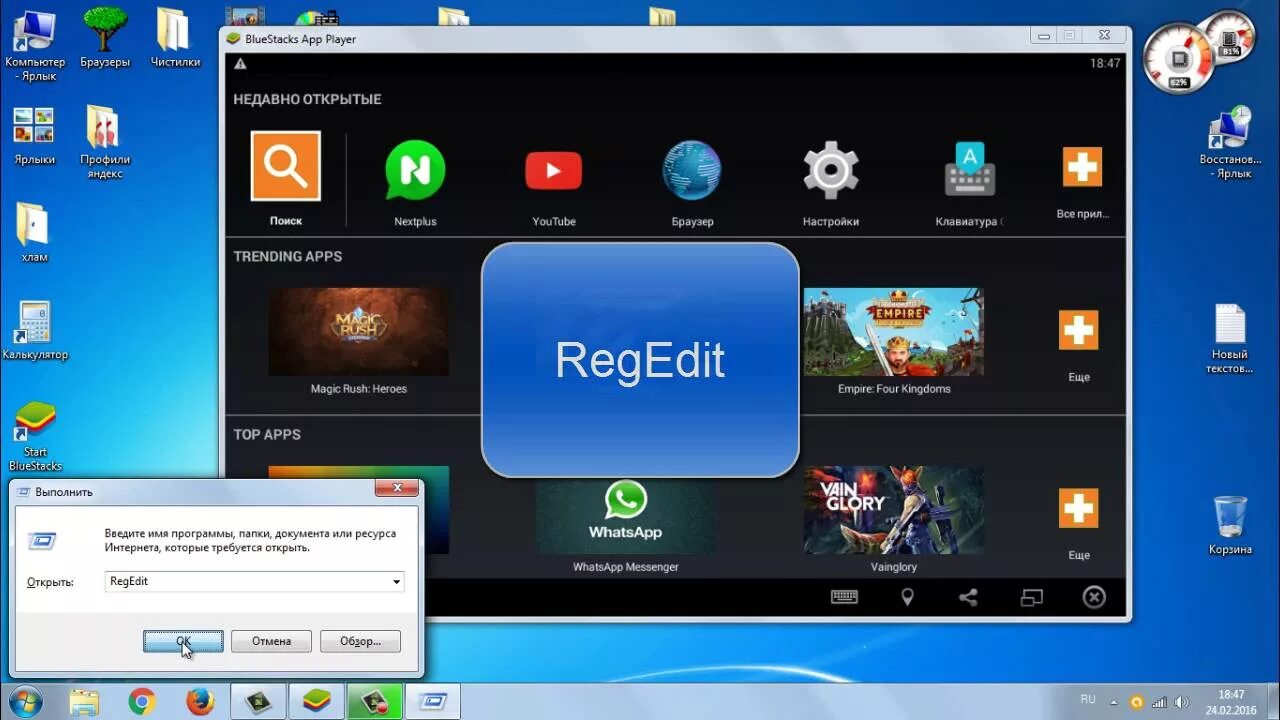Open the WhatsApp Messenger thumbnail

click(x=626, y=516)
